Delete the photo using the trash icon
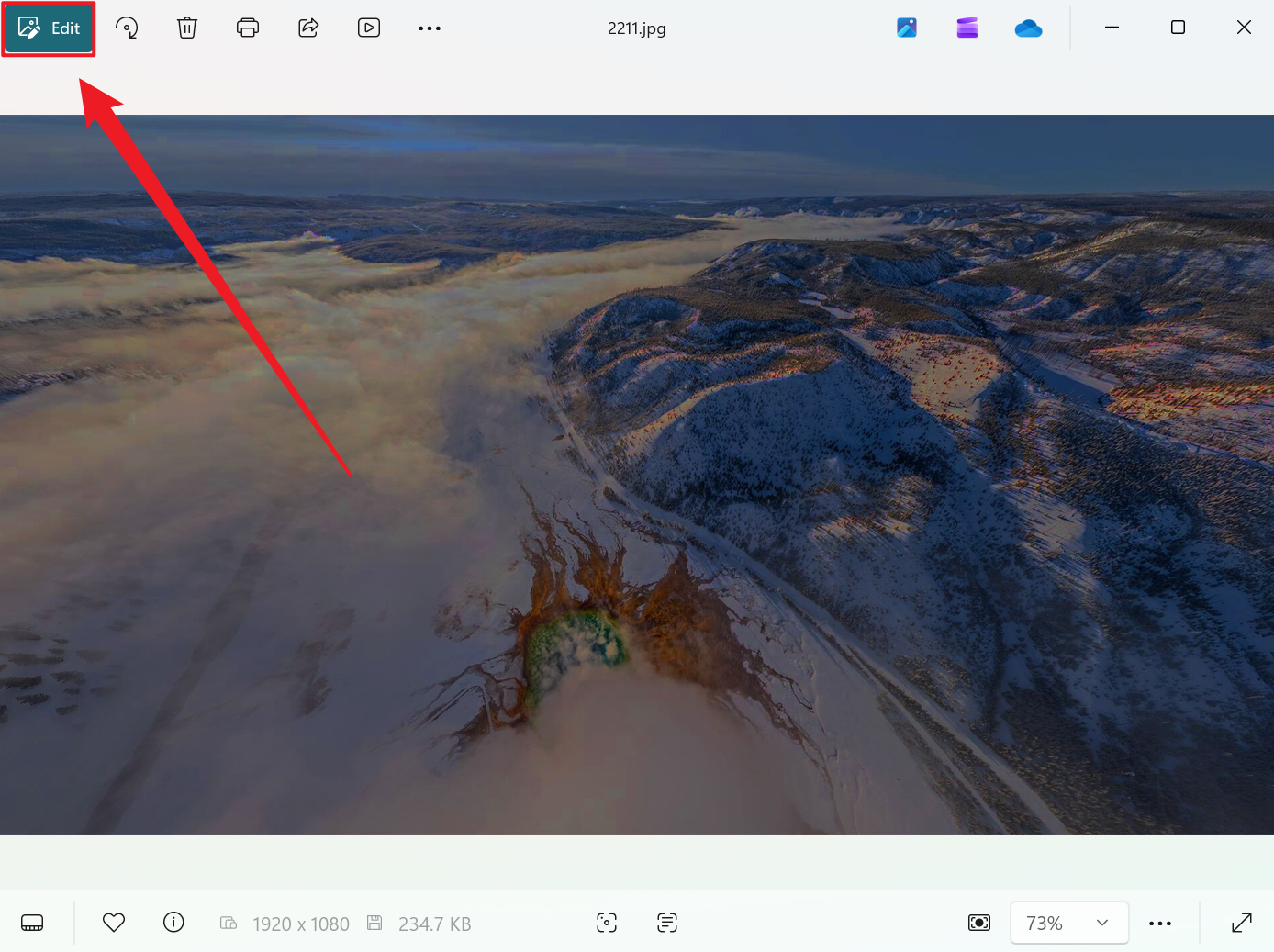The image size is (1274, 952). (187, 28)
